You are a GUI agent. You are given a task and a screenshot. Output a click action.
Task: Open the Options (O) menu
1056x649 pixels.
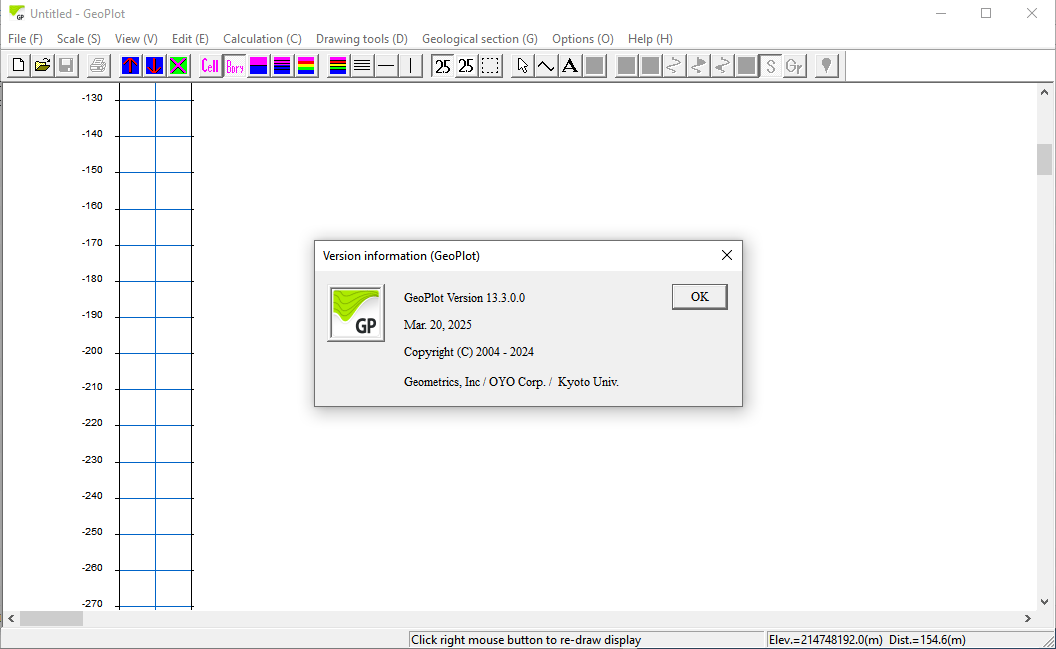point(583,39)
